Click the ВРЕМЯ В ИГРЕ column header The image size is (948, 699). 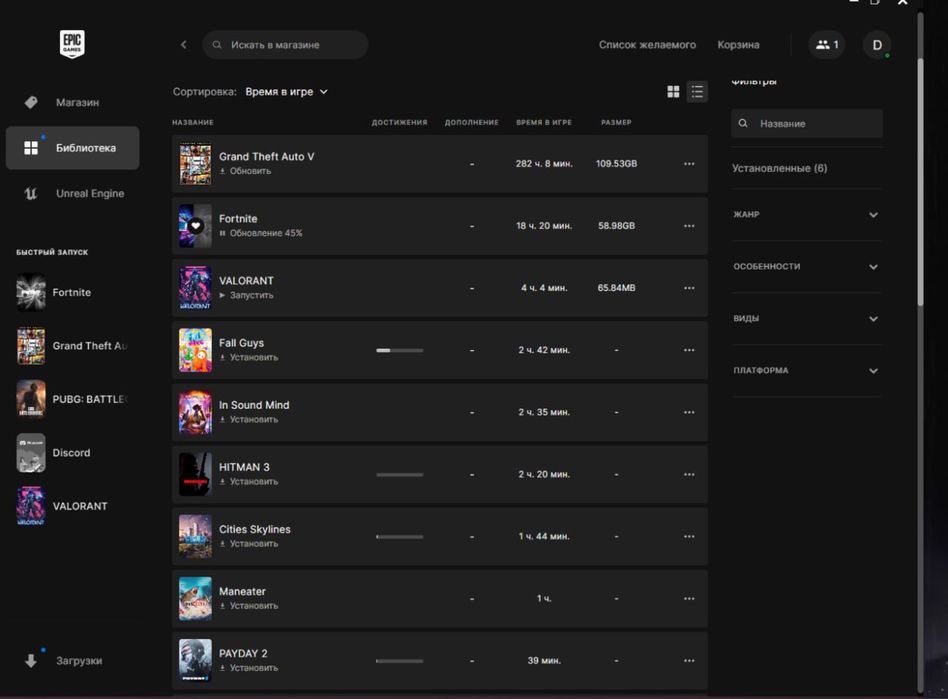tap(544, 122)
